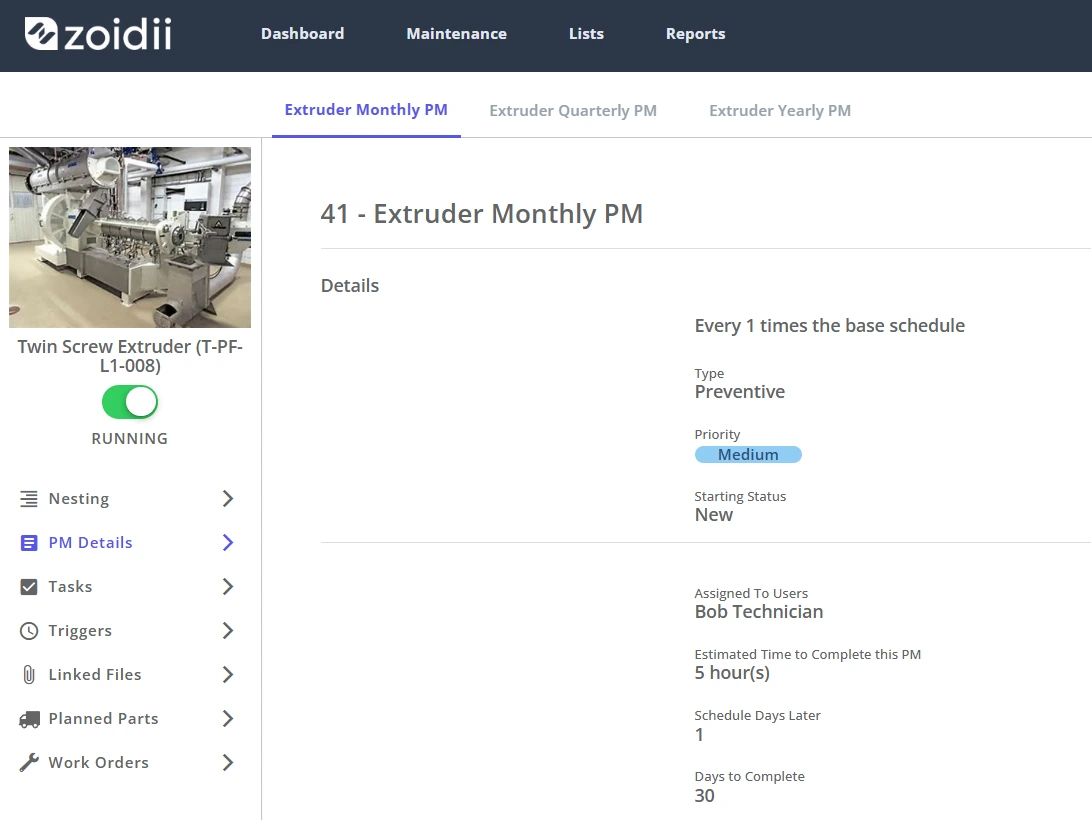Image resolution: width=1092 pixels, height=820 pixels.
Task: Click the Nesting list icon
Action: [29, 499]
